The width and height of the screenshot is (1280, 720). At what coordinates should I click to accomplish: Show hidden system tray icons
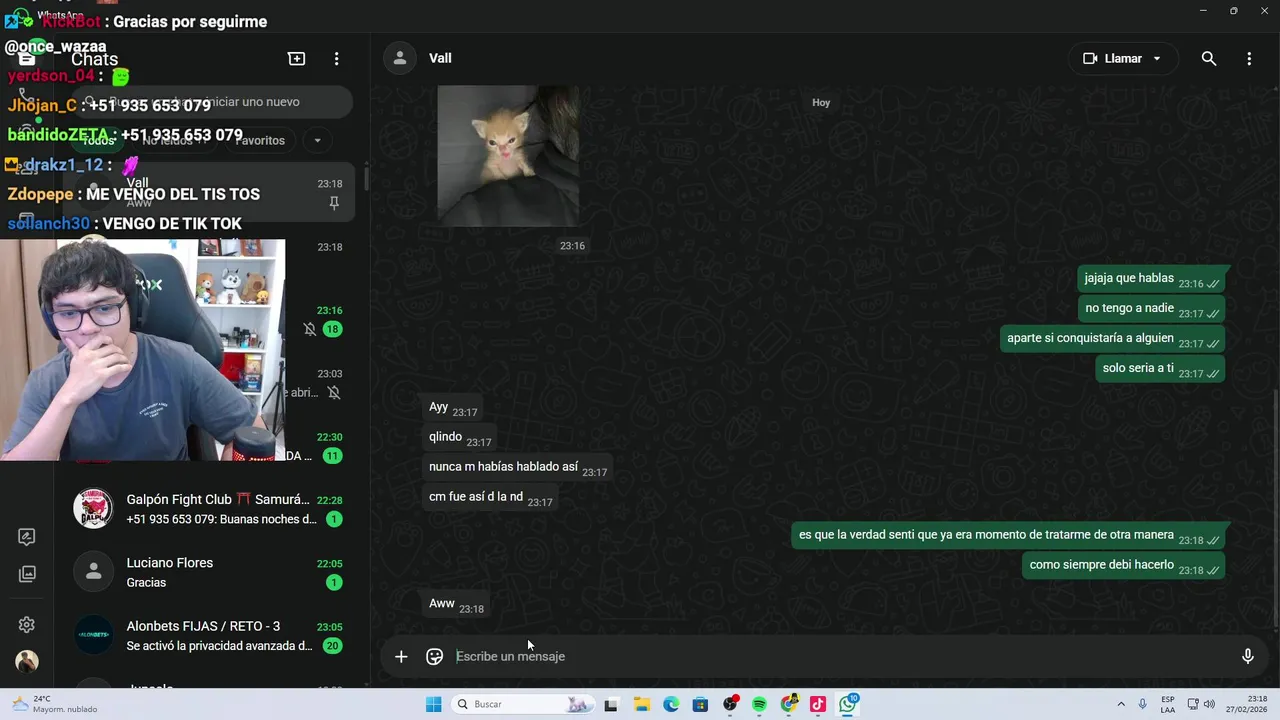coord(1121,705)
